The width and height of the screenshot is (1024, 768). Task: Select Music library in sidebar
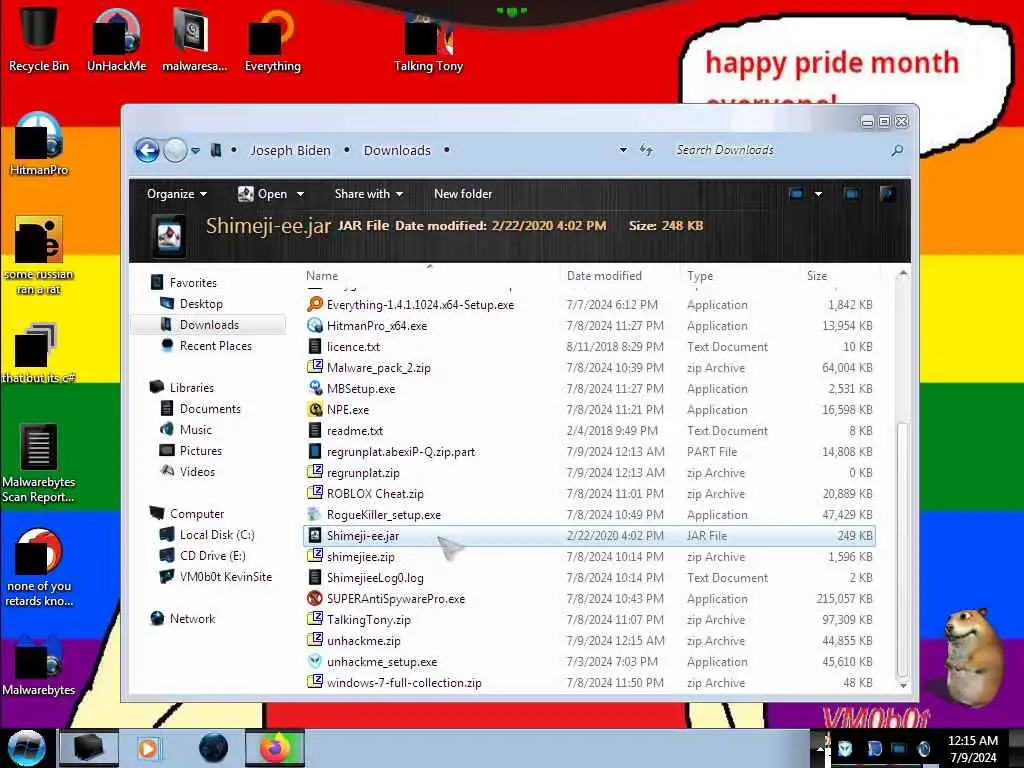[x=195, y=430]
